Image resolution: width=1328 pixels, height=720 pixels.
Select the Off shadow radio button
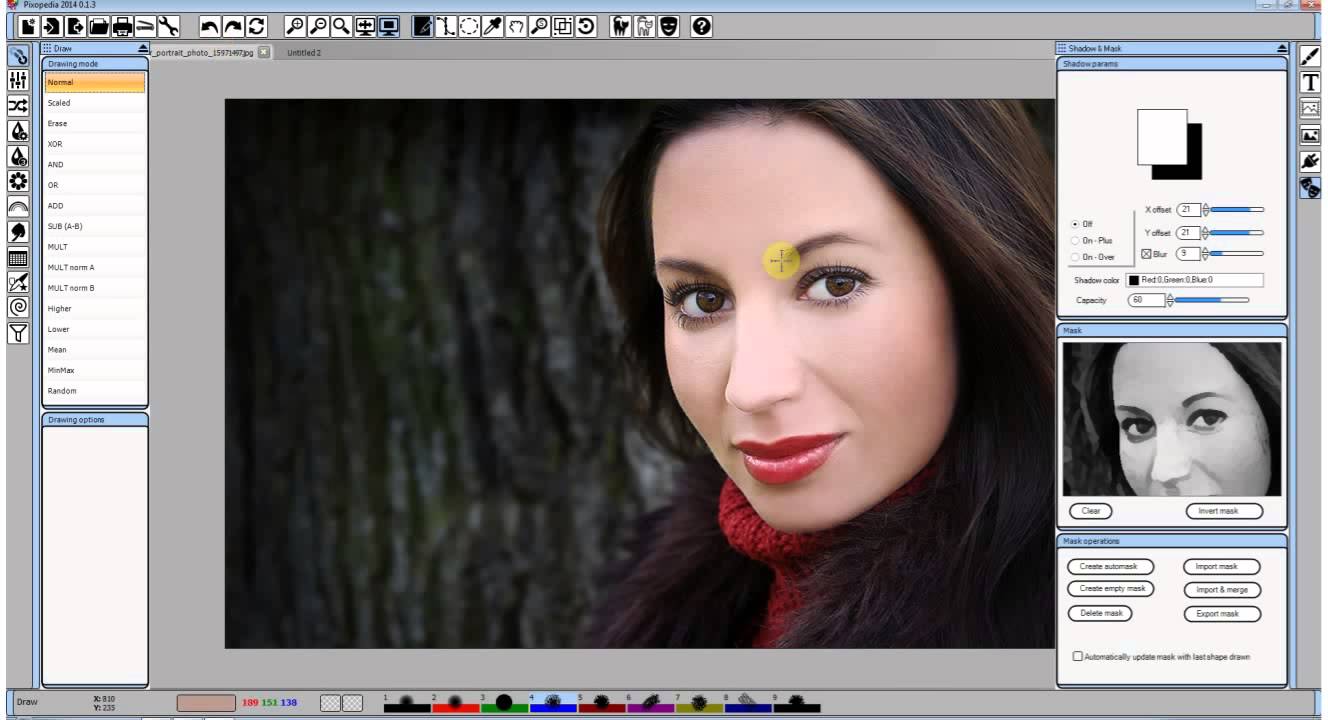coord(1075,224)
